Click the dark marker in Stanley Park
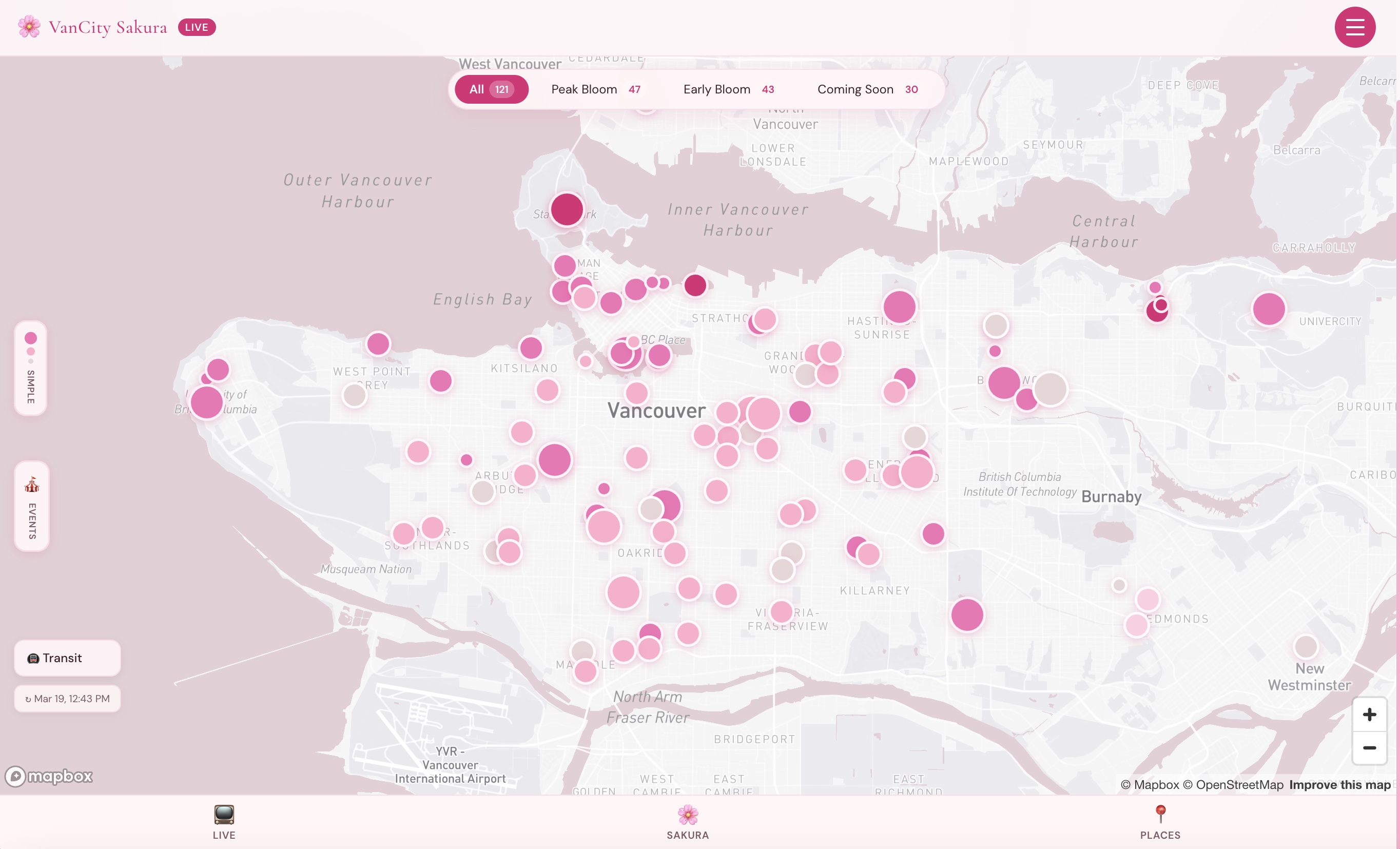Image resolution: width=1400 pixels, height=849 pixels. click(567, 209)
